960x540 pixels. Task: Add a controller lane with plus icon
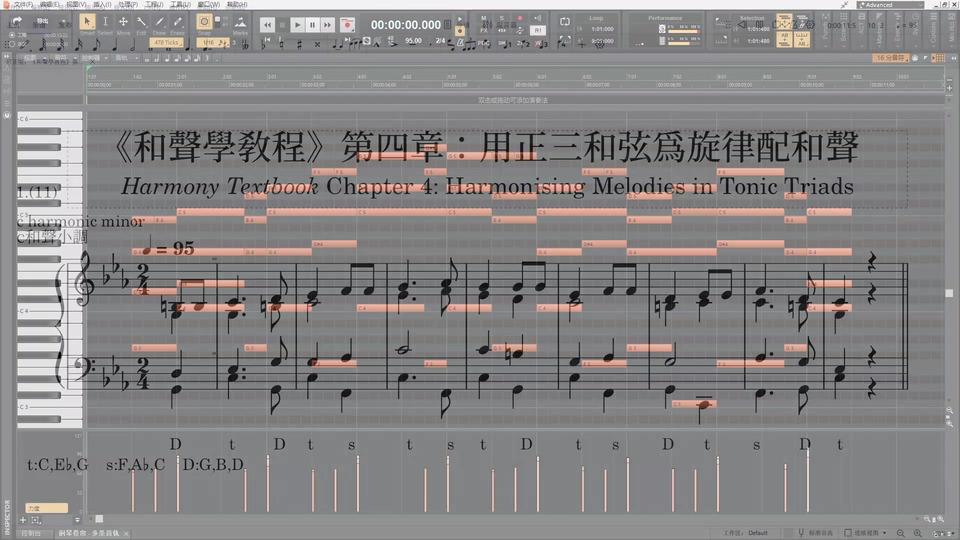[23, 520]
